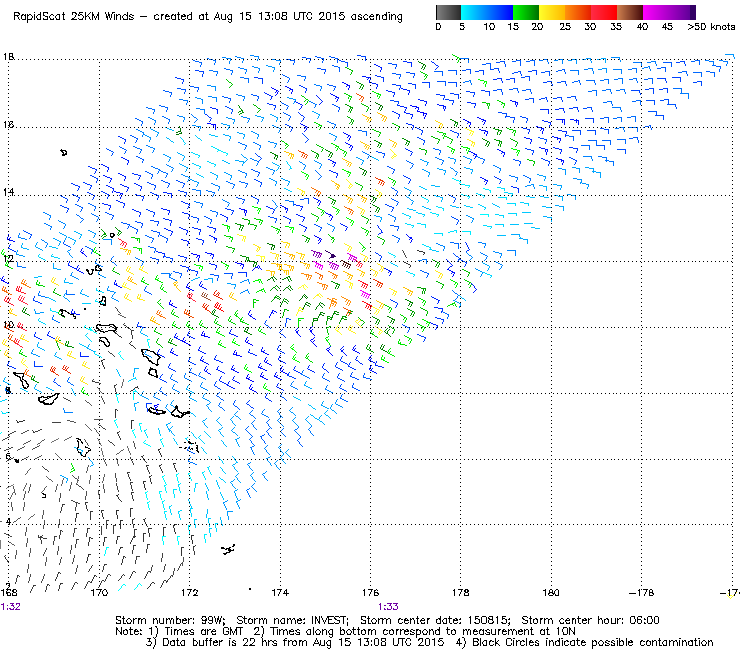Click the longitude label '-178' on bottom axis
Image resolution: width=740 pixels, height=650 pixels.
point(641,592)
